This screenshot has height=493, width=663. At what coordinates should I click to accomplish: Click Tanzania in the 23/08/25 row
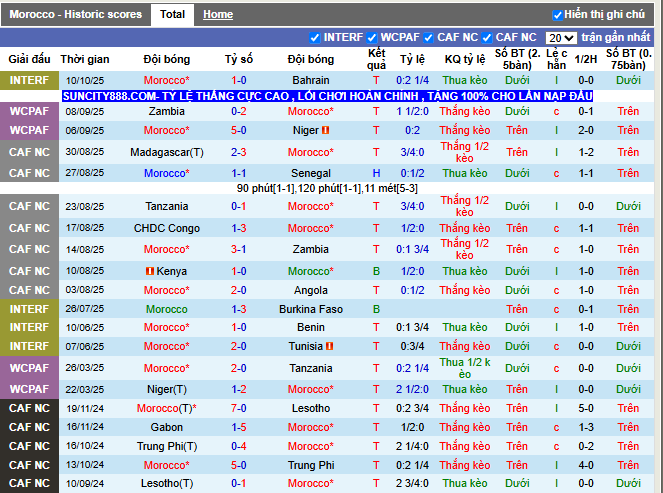167,206
